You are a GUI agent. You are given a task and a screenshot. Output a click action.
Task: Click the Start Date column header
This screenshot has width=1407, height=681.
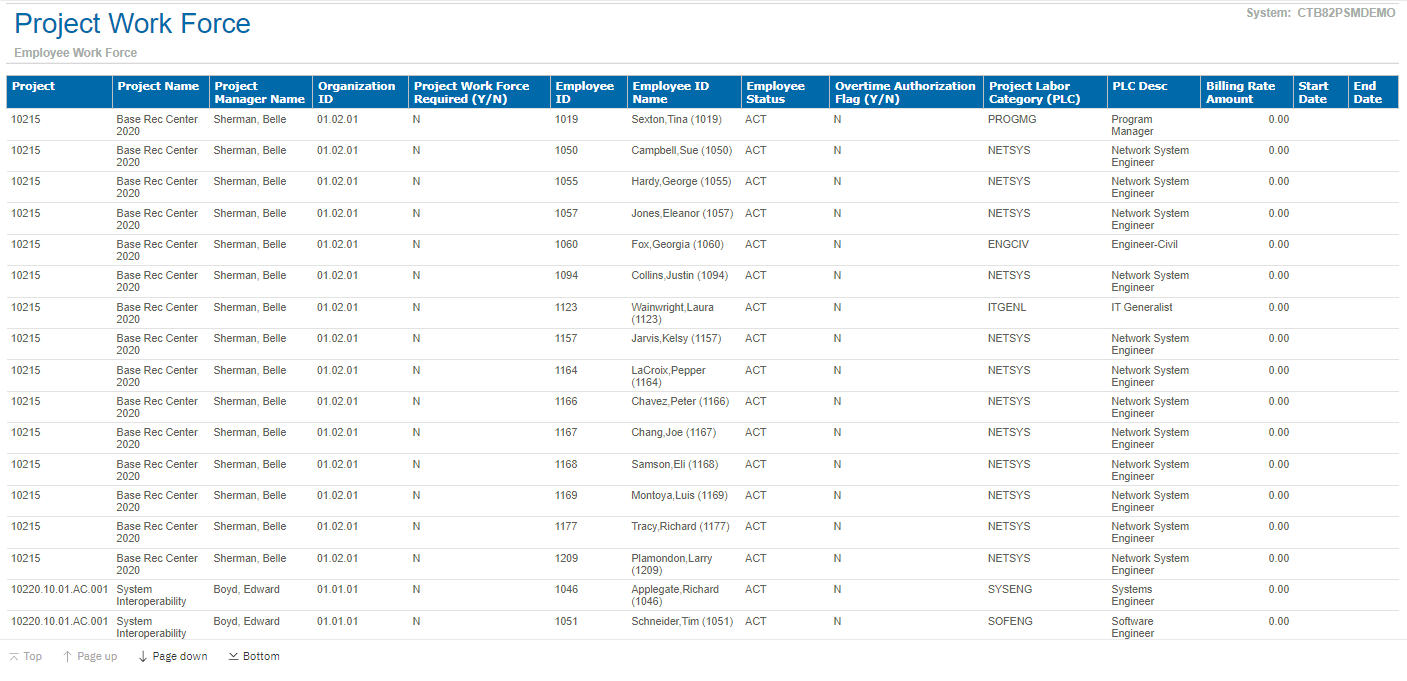tap(1313, 92)
